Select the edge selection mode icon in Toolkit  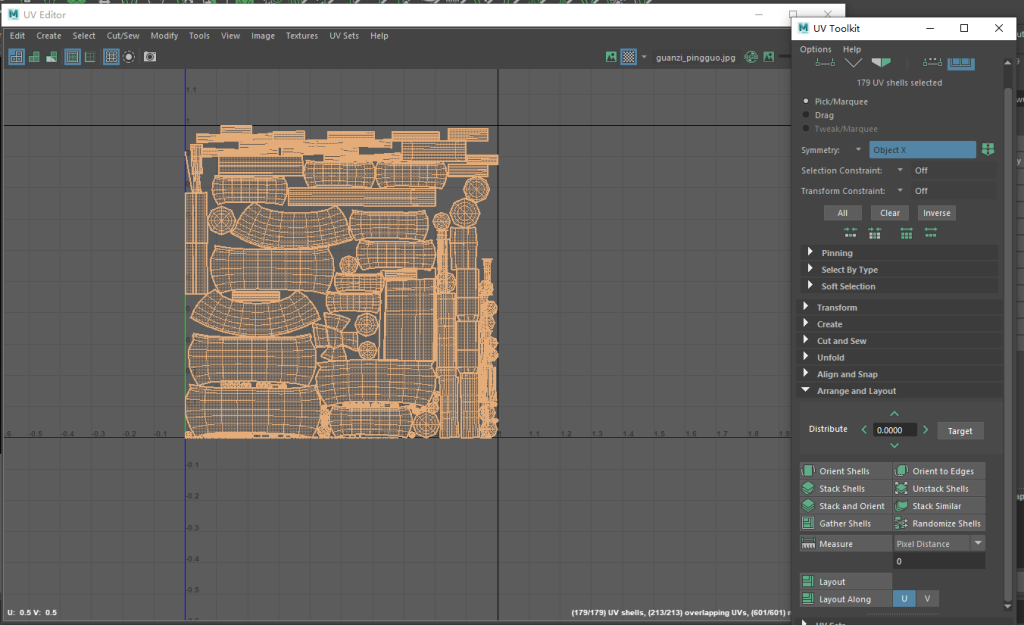coord(854,62)
